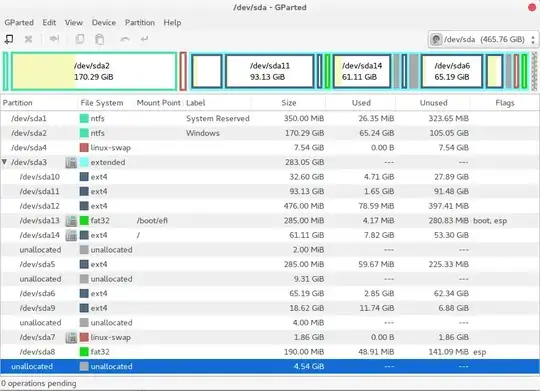The image size is (540, 391).
Task: Select the /dev/sda11 block in disk map
Action: [270, 71]
